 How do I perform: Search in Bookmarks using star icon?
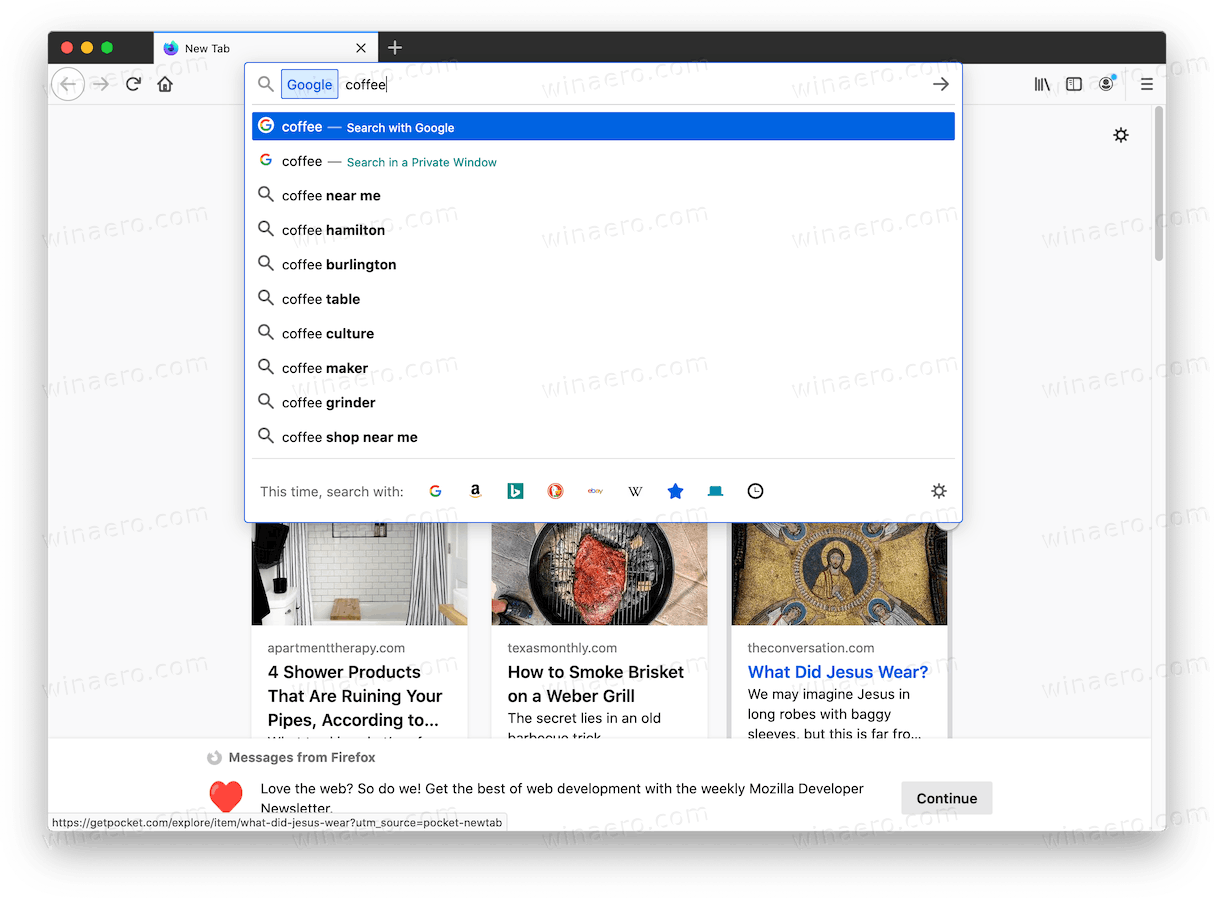click(675, 491)
